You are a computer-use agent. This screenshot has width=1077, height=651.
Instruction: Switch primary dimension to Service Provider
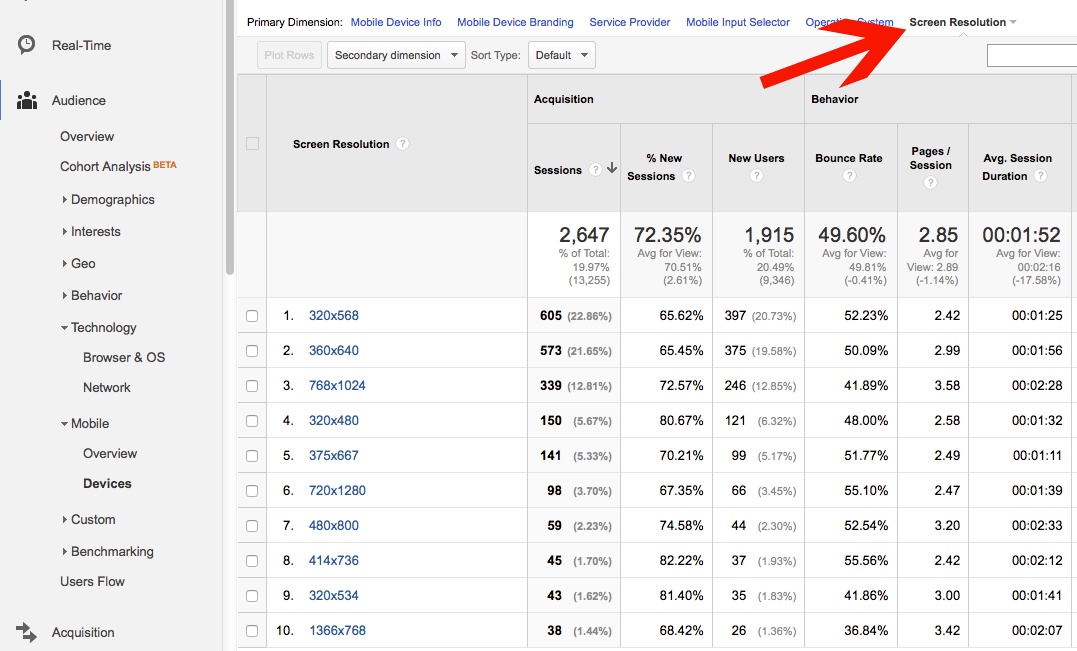[629, 22]
